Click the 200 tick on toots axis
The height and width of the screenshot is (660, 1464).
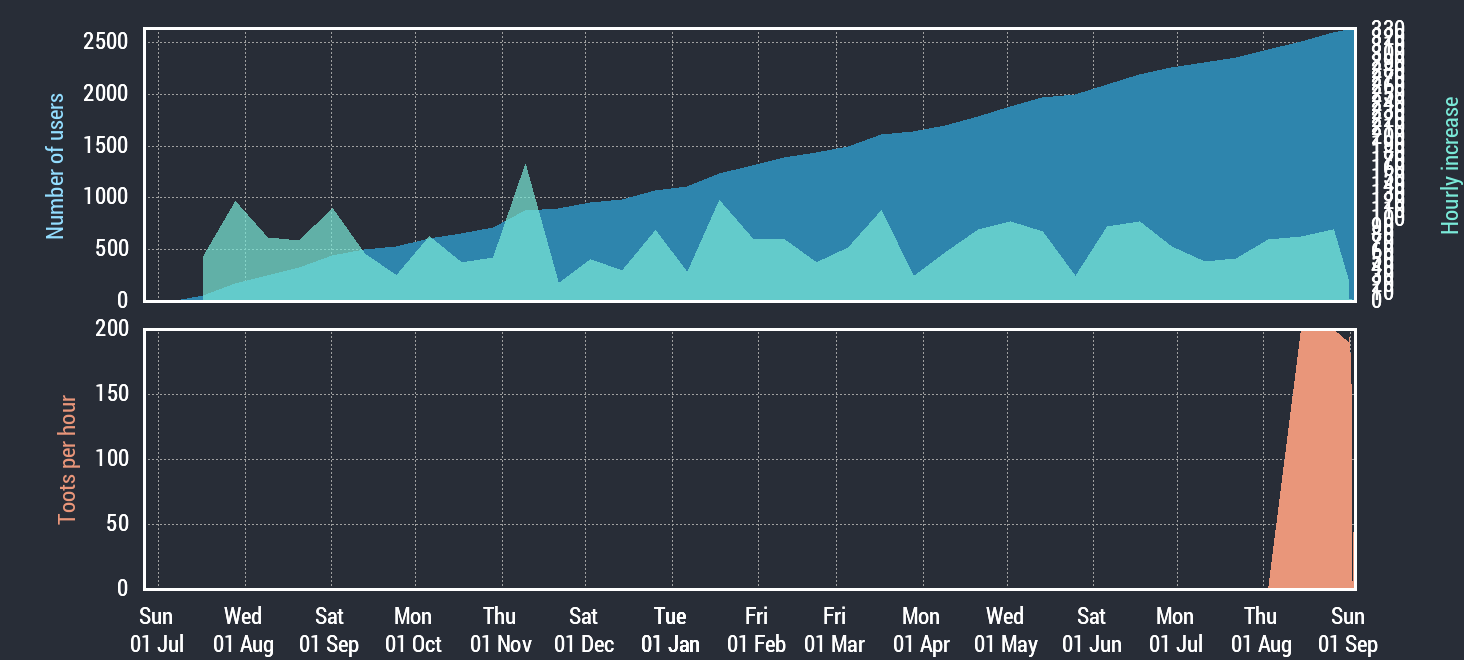(113, 330)
